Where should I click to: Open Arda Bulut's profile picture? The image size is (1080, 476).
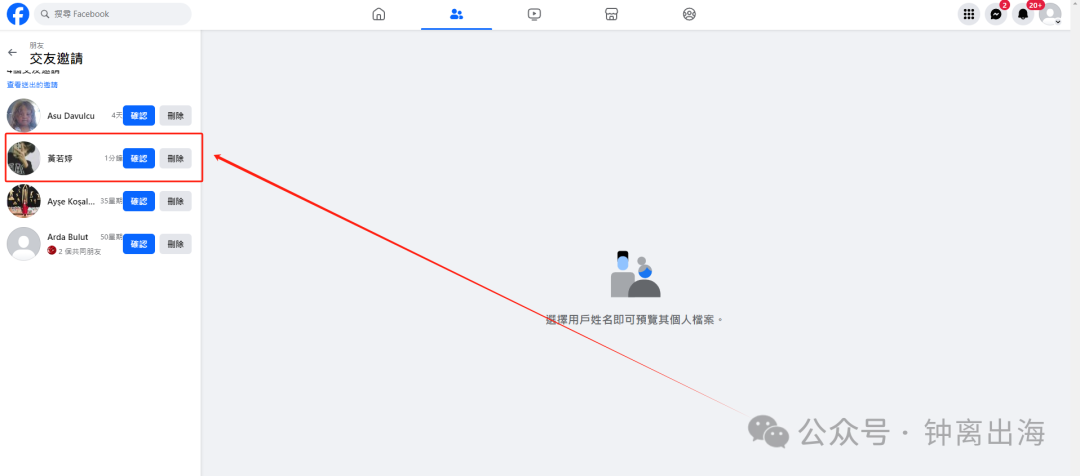pos(23,244)
